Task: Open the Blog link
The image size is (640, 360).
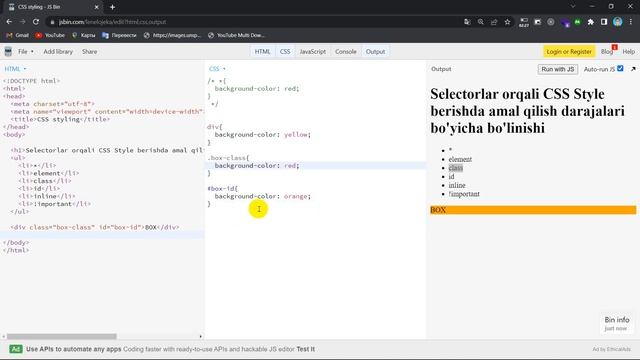Action: (x=607, y=51)
